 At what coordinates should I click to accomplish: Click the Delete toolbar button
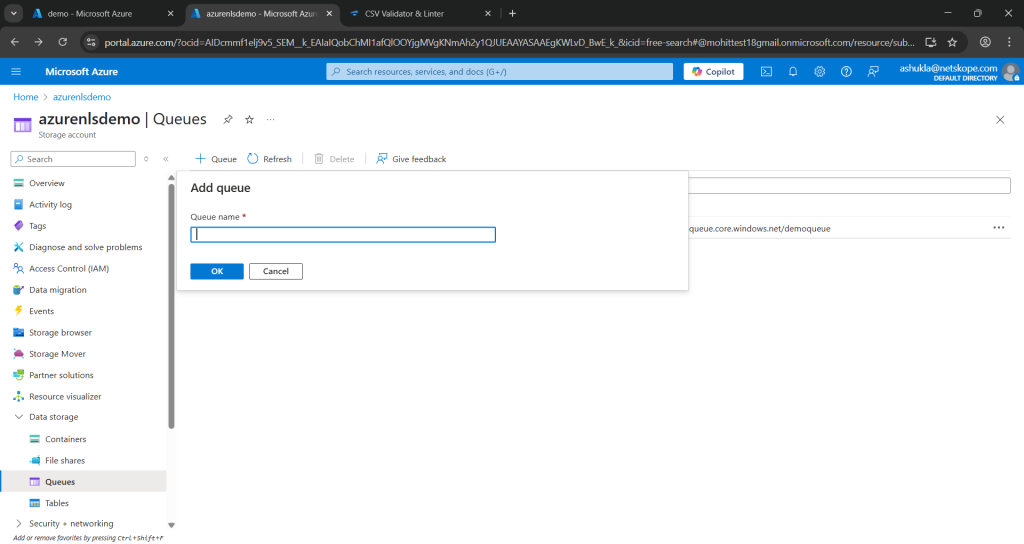click(x=334, y=159)
